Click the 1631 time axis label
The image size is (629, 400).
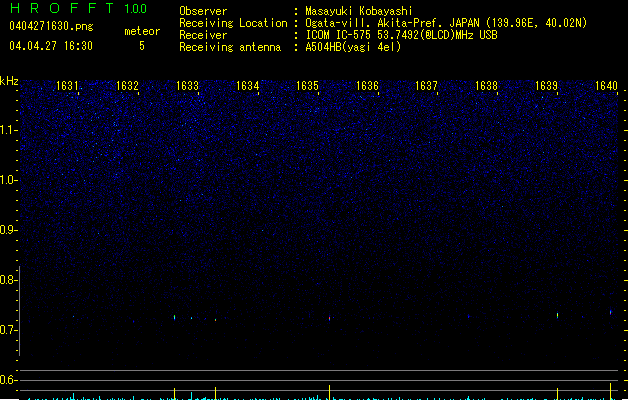[x=67, y=86]
